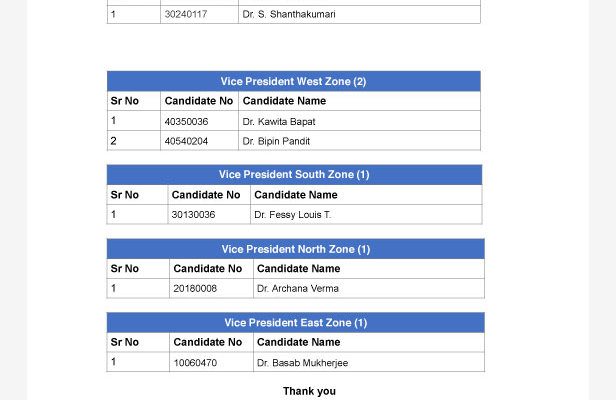616x400 pixels.
Task: Select candidate name Dr. Archana Verma
Action: tap(297, 288)
